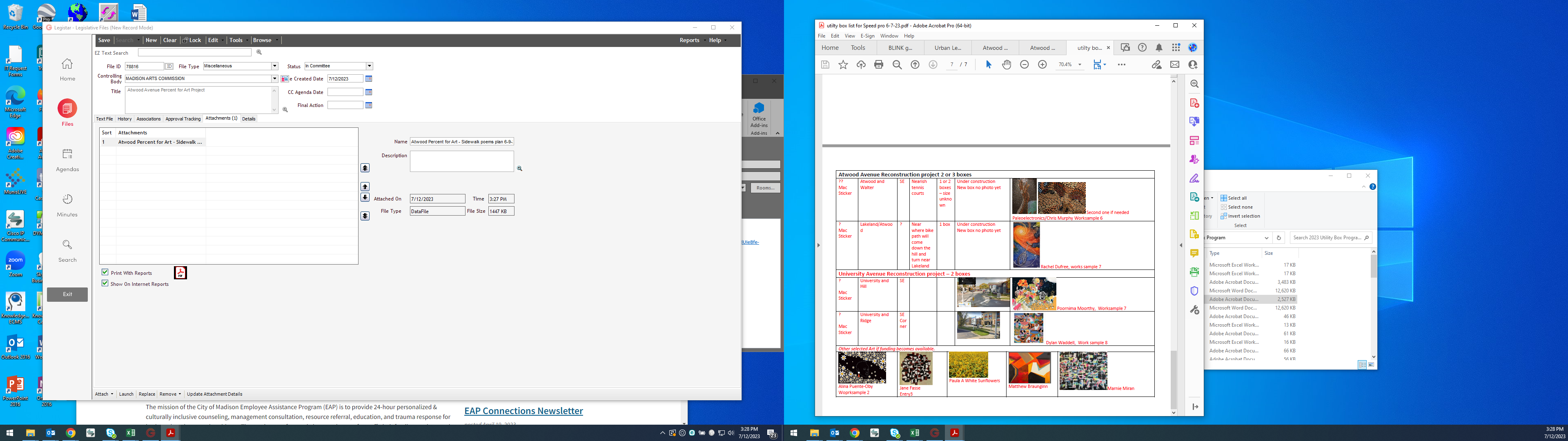Open the Status dropdown list
This screenshot has height=441, width=1568.
[x=369, y=67]
